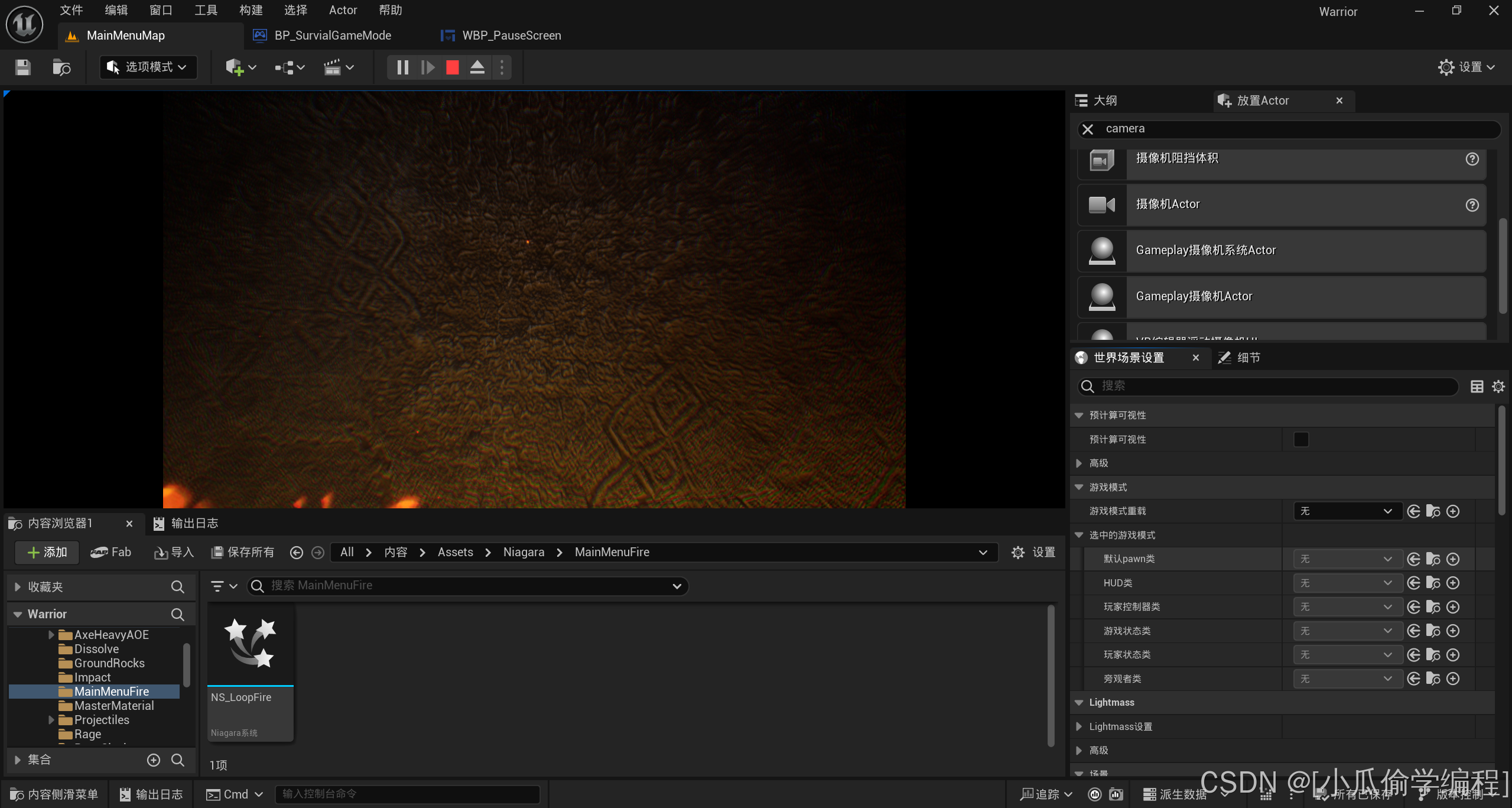Open the selection mode dropdown

click(148, 67)
